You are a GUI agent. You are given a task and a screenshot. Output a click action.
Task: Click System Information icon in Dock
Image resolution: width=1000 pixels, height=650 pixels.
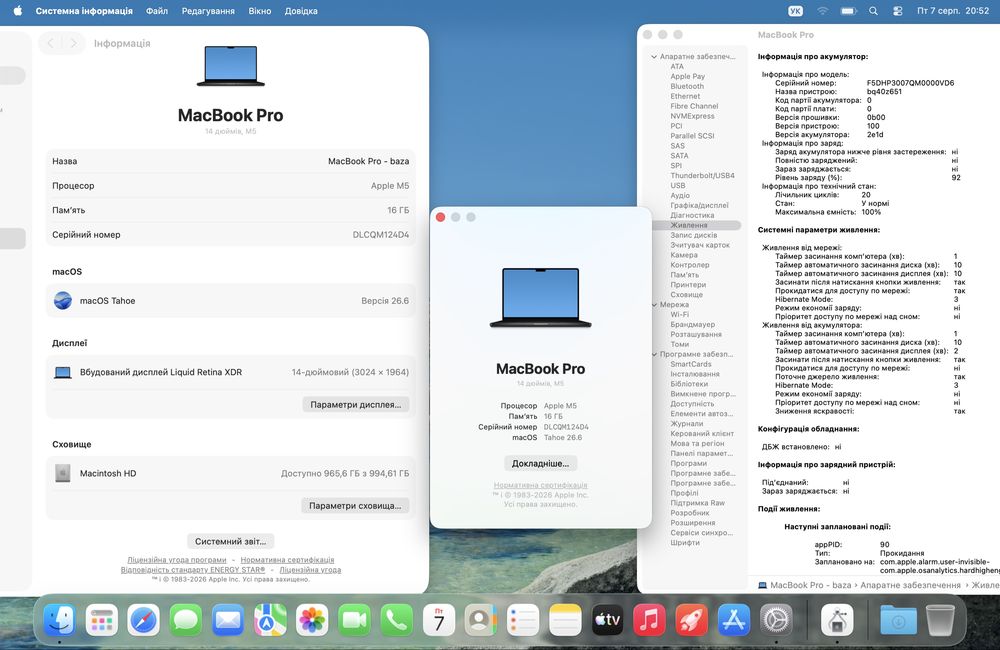click(x=837, y=619)
